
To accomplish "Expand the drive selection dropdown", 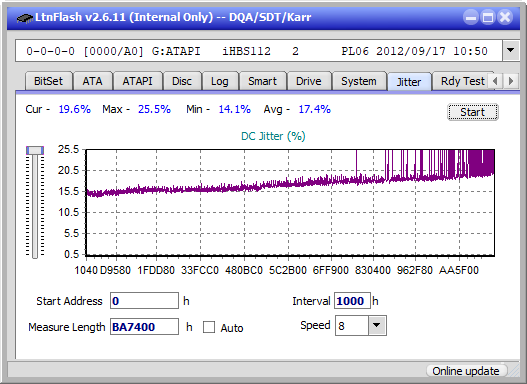I will pyautogui.click(x=511, y=51).
